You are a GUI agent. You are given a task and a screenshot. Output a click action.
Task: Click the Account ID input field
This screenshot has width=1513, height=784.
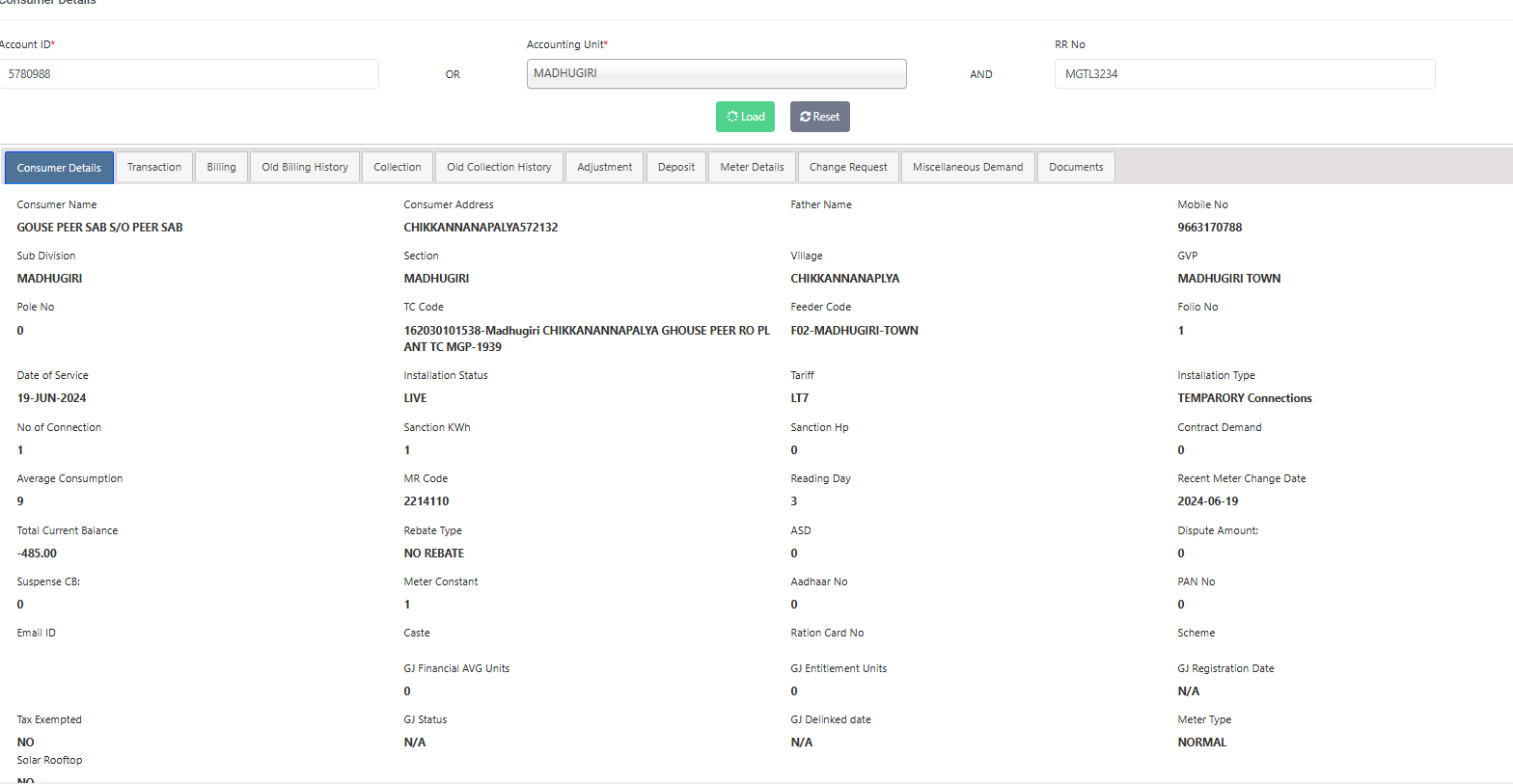(x=189, y=74)
